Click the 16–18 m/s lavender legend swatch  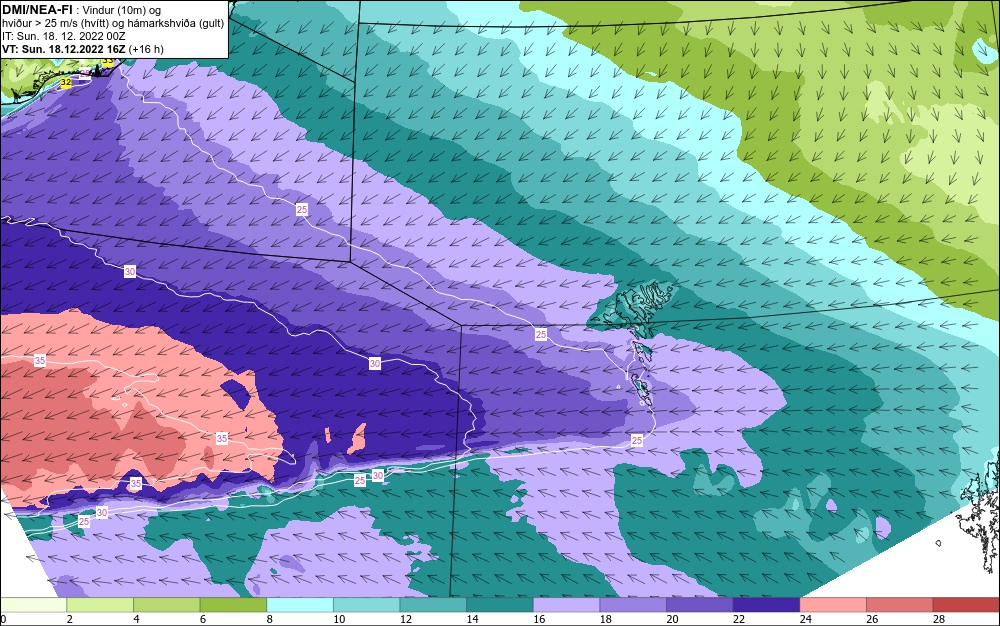point(566,605)
